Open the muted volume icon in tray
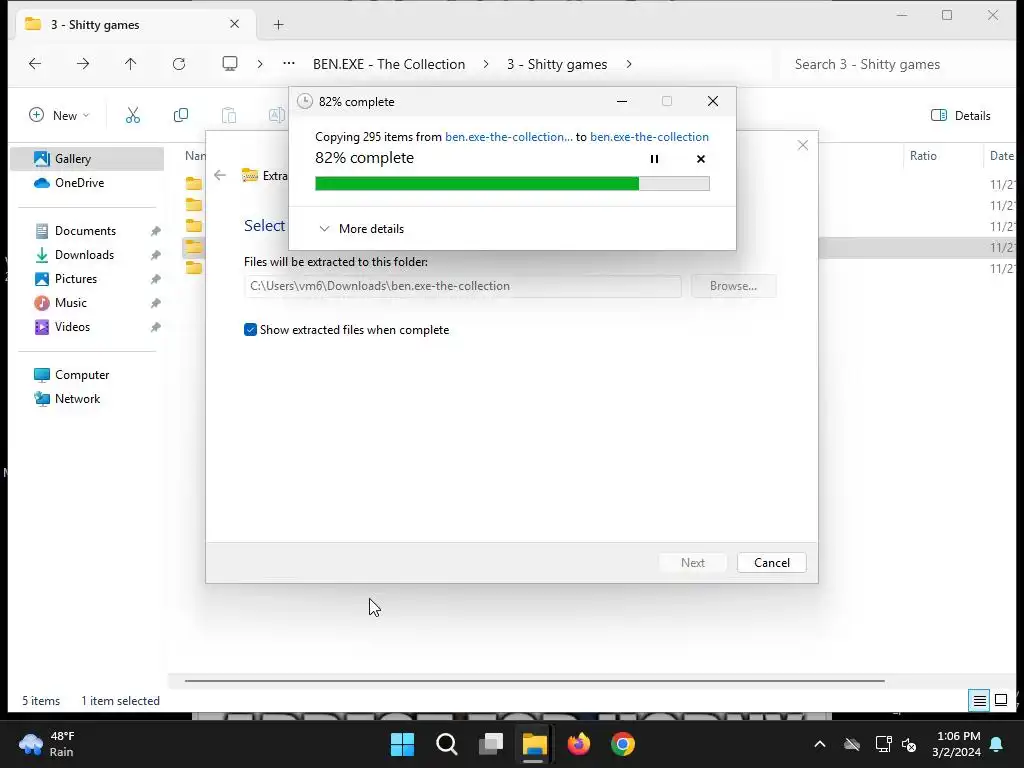This screenshot has height=768, width=1024. tap(908, 744)
